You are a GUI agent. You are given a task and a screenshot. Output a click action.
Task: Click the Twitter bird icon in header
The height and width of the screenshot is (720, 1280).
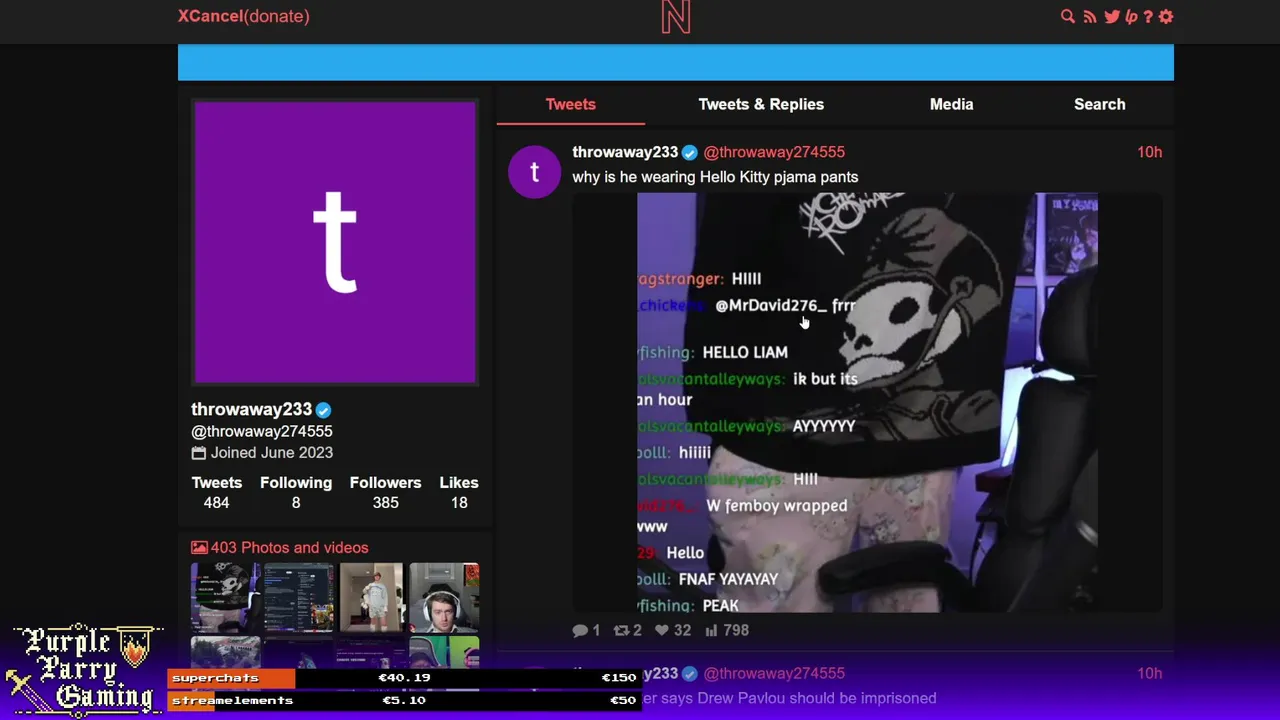click(1112, 16)
